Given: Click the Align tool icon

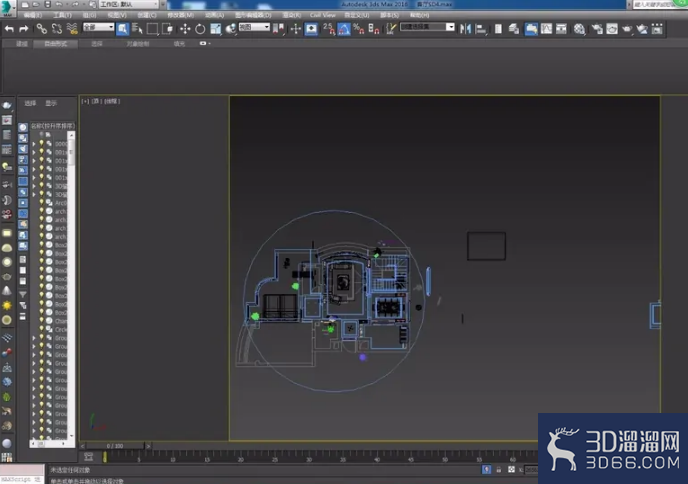Looking at the screenshot, I should point(481,29).
